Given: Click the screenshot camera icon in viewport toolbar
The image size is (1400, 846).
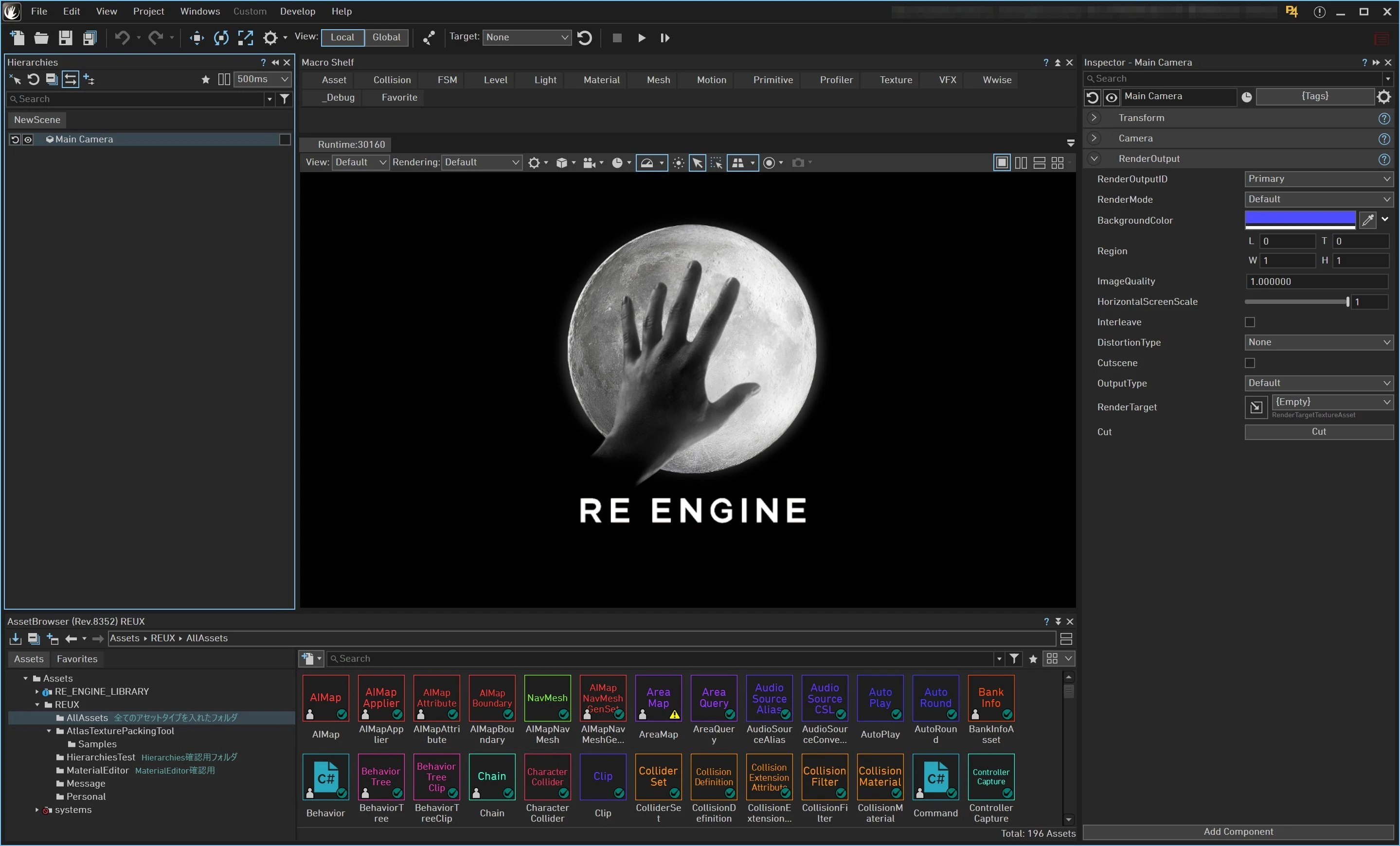Looking at the screenshot, I should coord(798,163).
